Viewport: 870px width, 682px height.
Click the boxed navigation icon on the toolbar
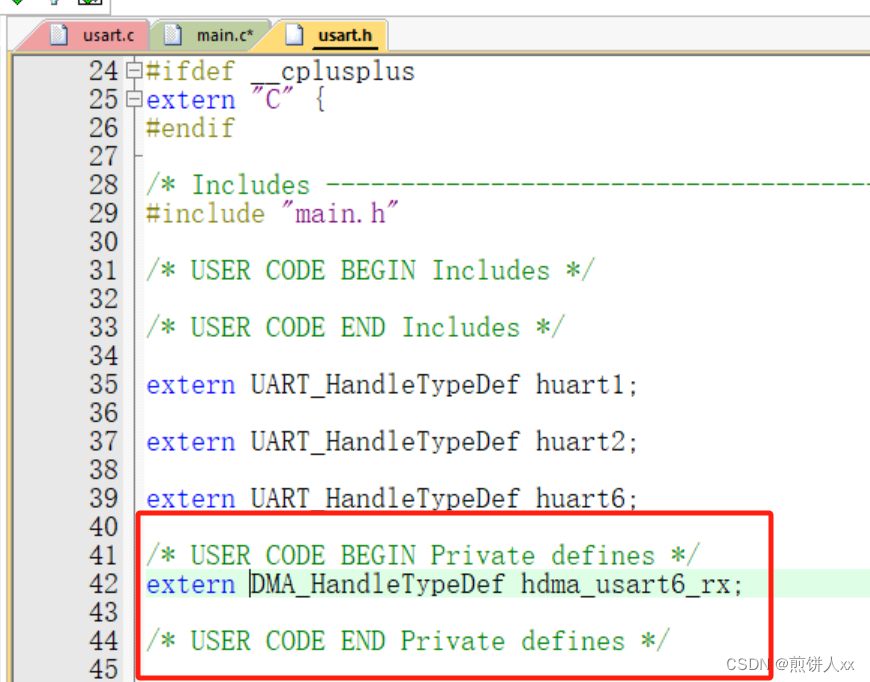coord(88,5)
